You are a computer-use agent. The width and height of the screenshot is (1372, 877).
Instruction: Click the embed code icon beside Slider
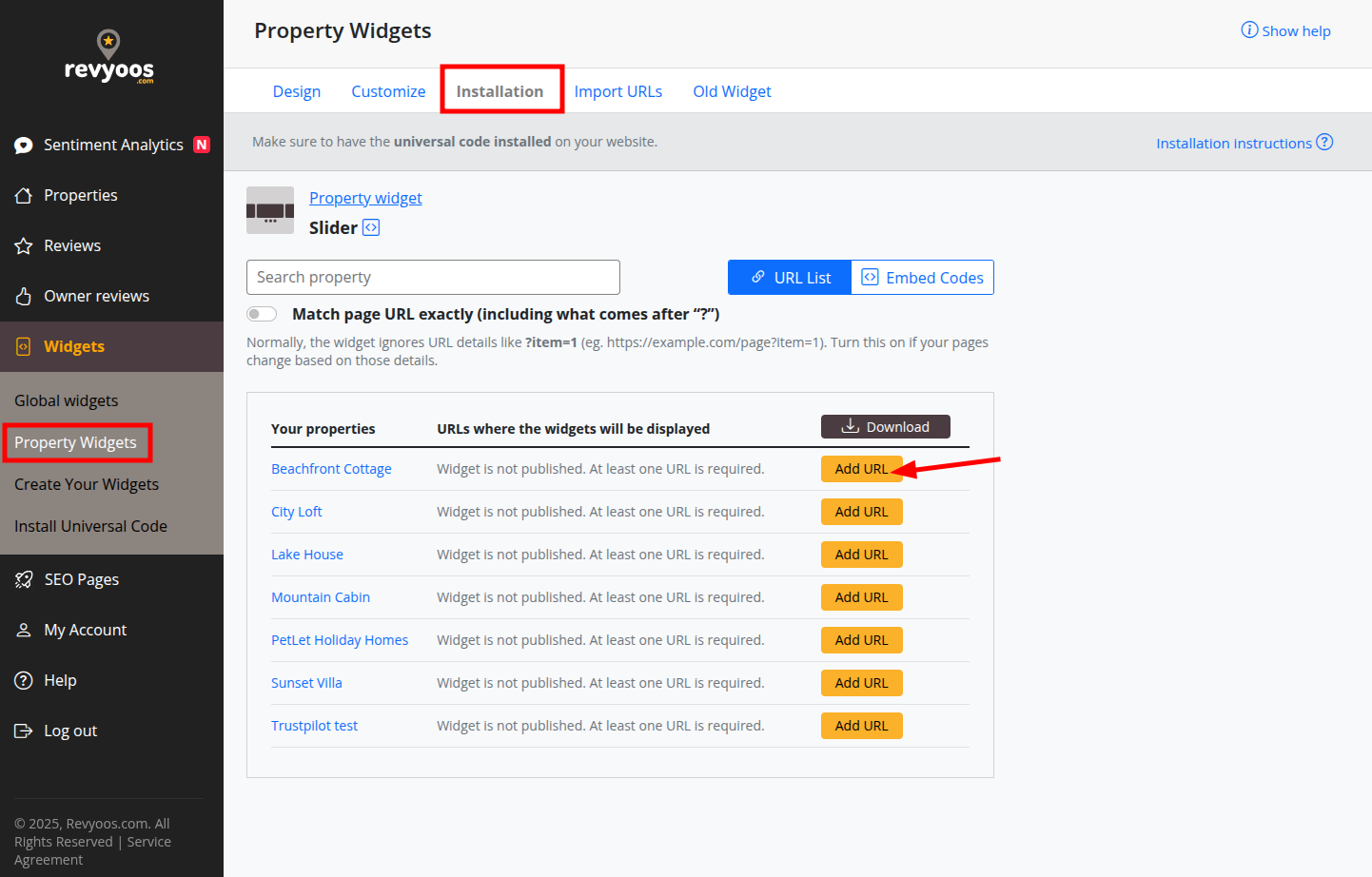(x=371, y=227)
